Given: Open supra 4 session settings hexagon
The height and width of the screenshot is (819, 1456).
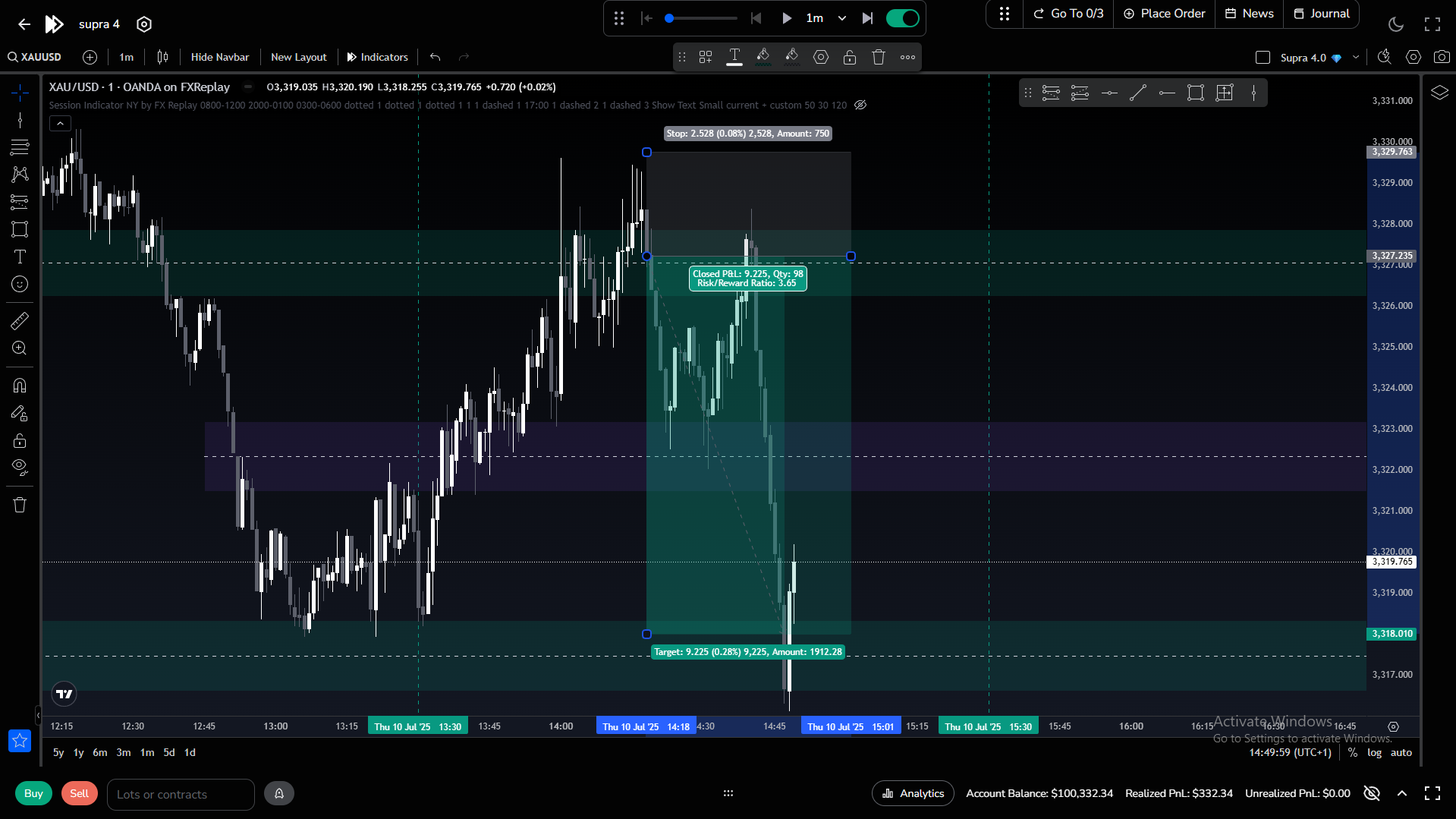Looking at the screenshot, I should pyautogui.click(x=144, y=24).
